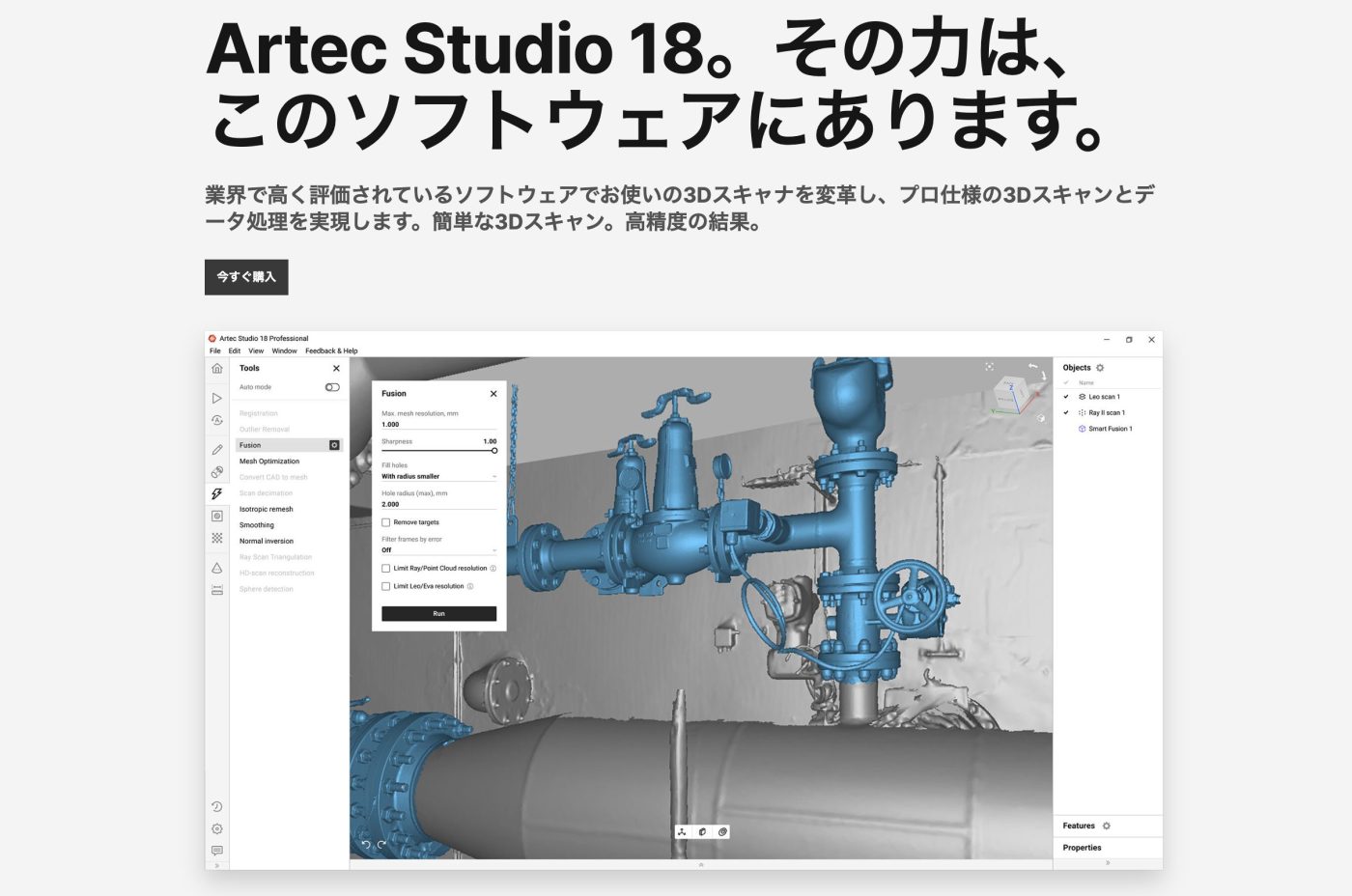Check the Remove targets checkbox
This screenshot has height=896, width=1352.
[386, 522]
